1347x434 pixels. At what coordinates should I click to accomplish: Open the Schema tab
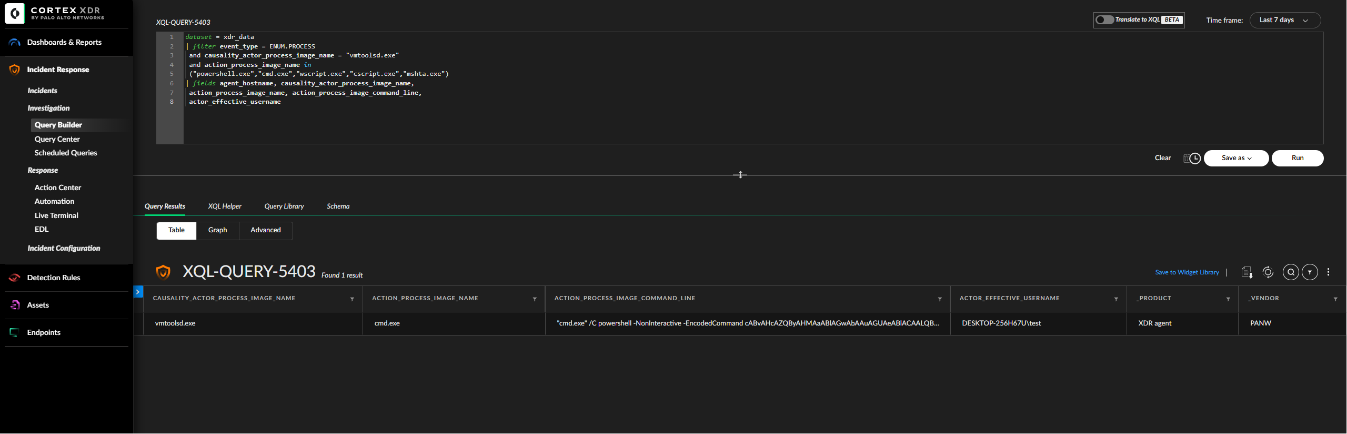[x=338, y=206]
